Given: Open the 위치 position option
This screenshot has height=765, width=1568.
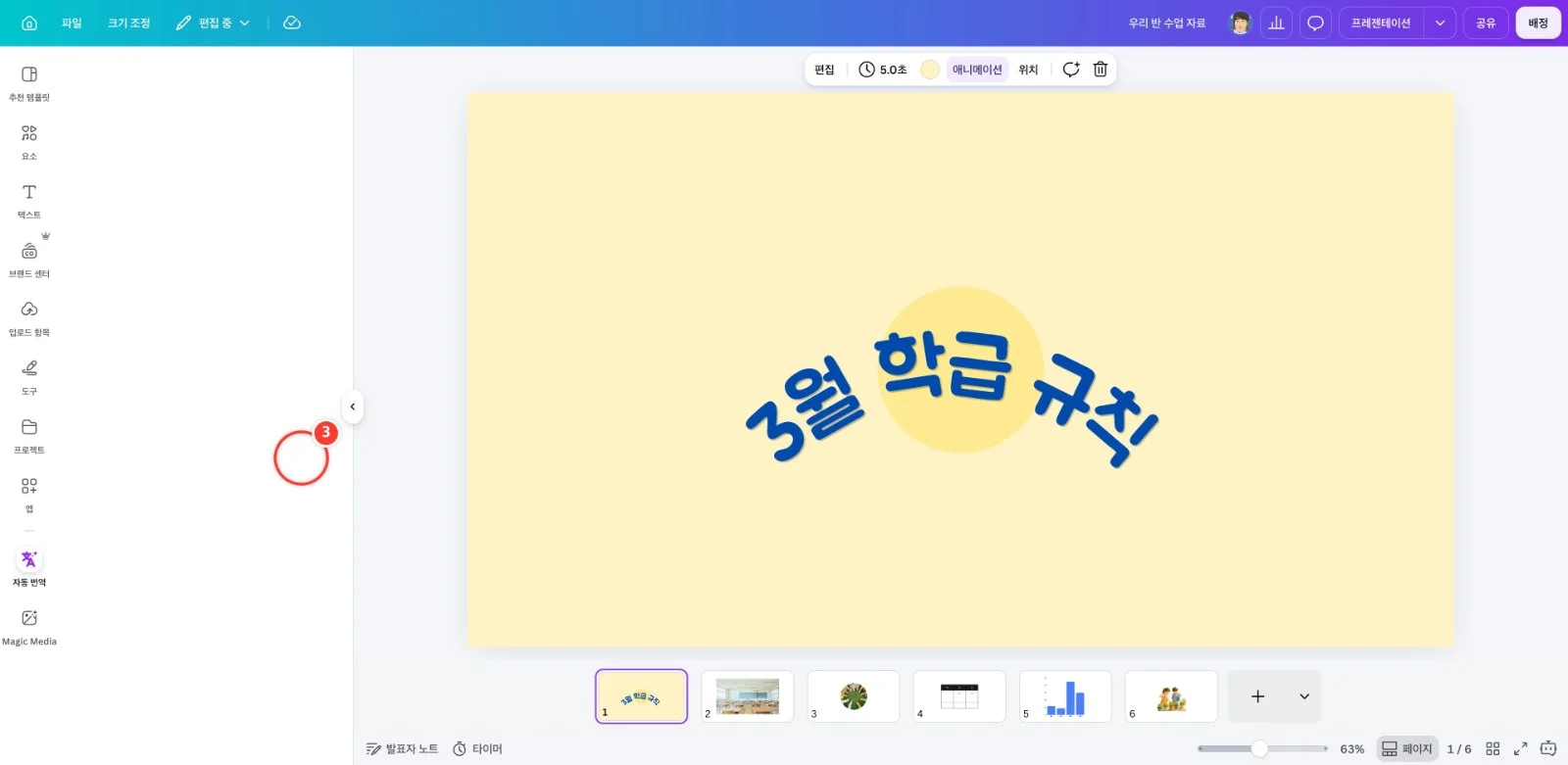Looking at the screenshot, I should (1028, 70).
